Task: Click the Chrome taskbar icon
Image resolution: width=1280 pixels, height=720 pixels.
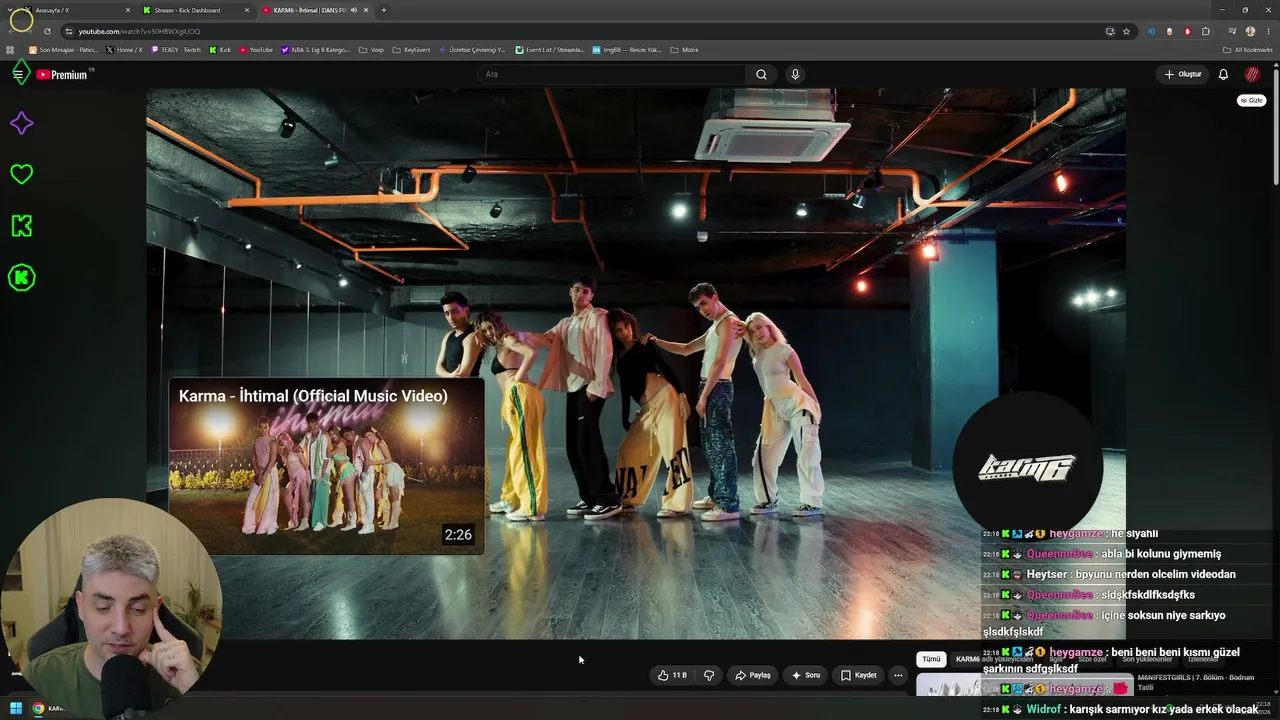Action: 38,709
